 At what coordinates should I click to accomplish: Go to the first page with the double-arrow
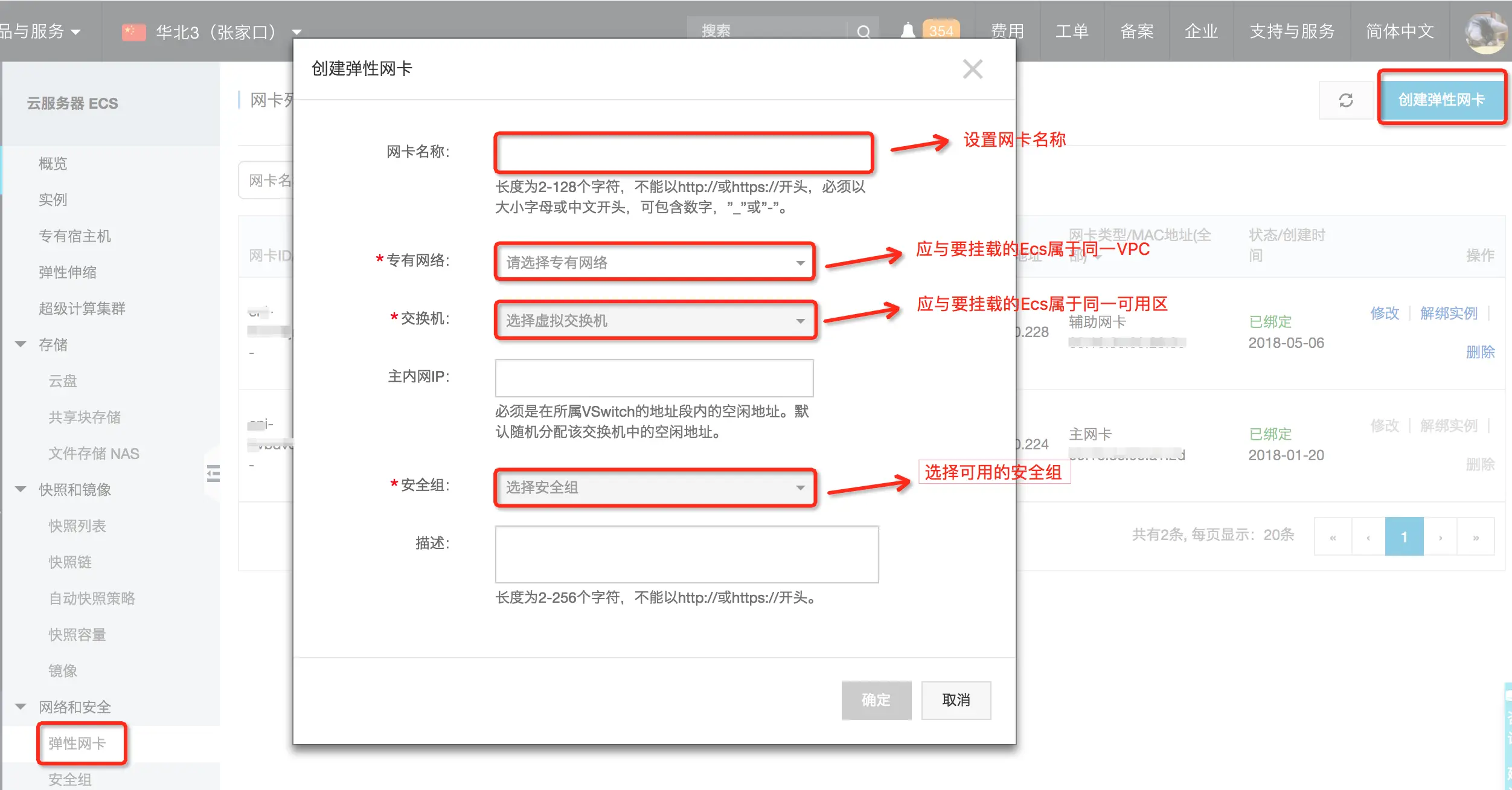click(x=1333, y=536)
